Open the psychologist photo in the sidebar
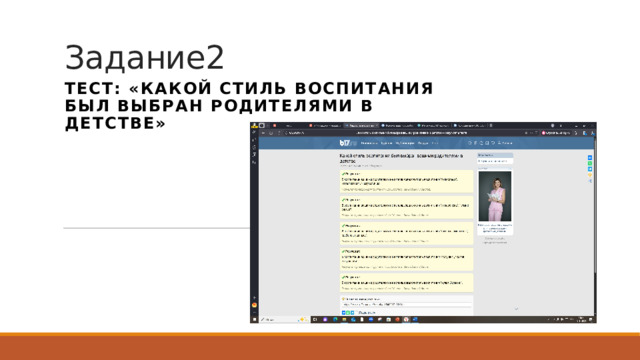Screen dimensions: 640x360 pos(495,196)
